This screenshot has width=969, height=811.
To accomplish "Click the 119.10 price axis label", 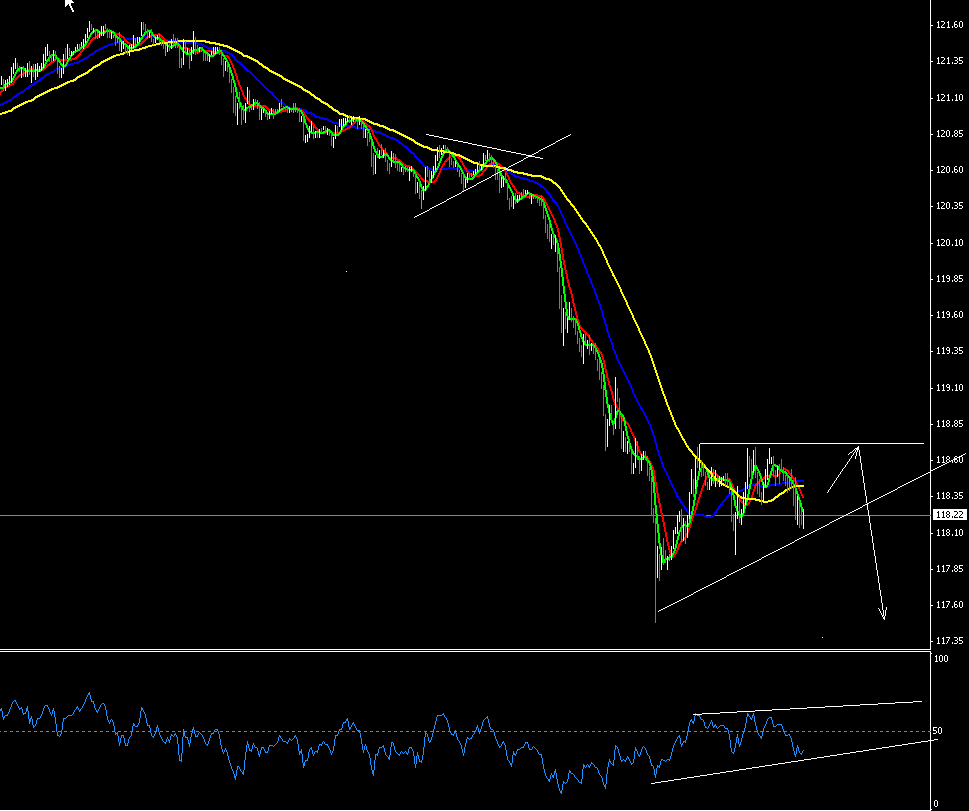I will [x=950, y=388].
